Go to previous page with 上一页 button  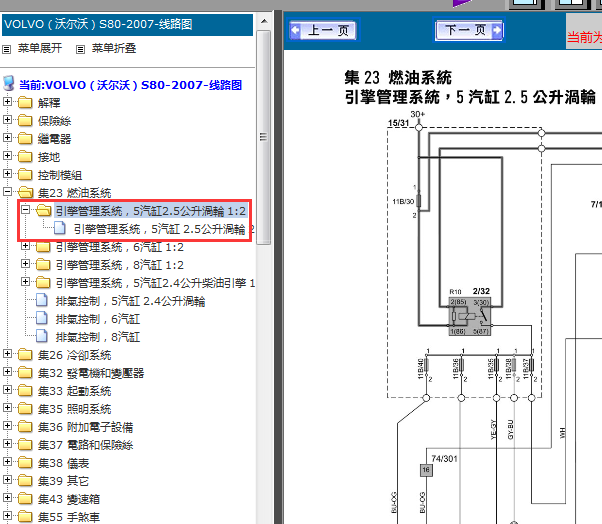[x=324, y=30]
